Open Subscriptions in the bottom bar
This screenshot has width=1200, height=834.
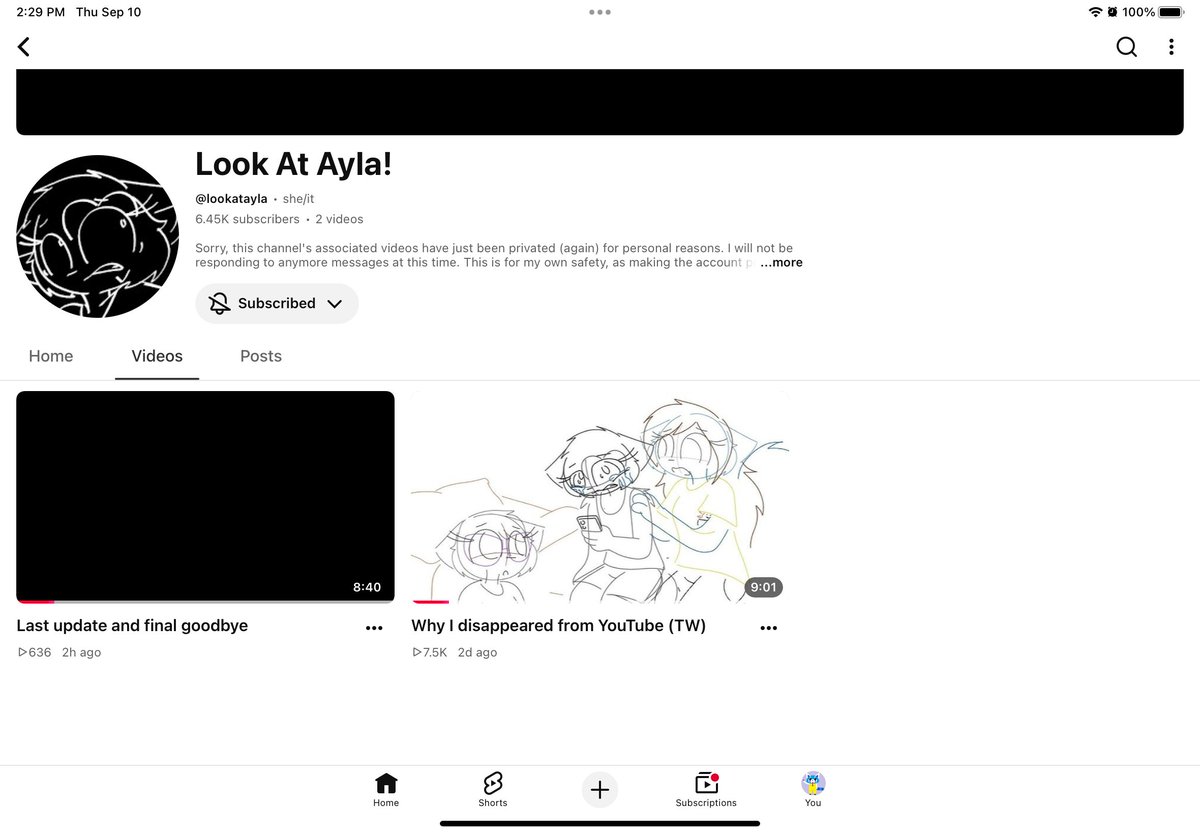pyautogui.click(x=706, y=790)
